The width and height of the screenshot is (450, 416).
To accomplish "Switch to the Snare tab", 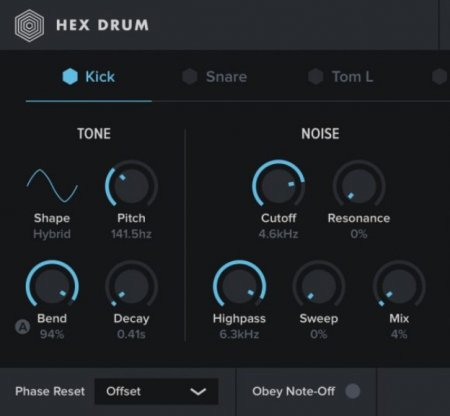I will click(x=215, y=77).
